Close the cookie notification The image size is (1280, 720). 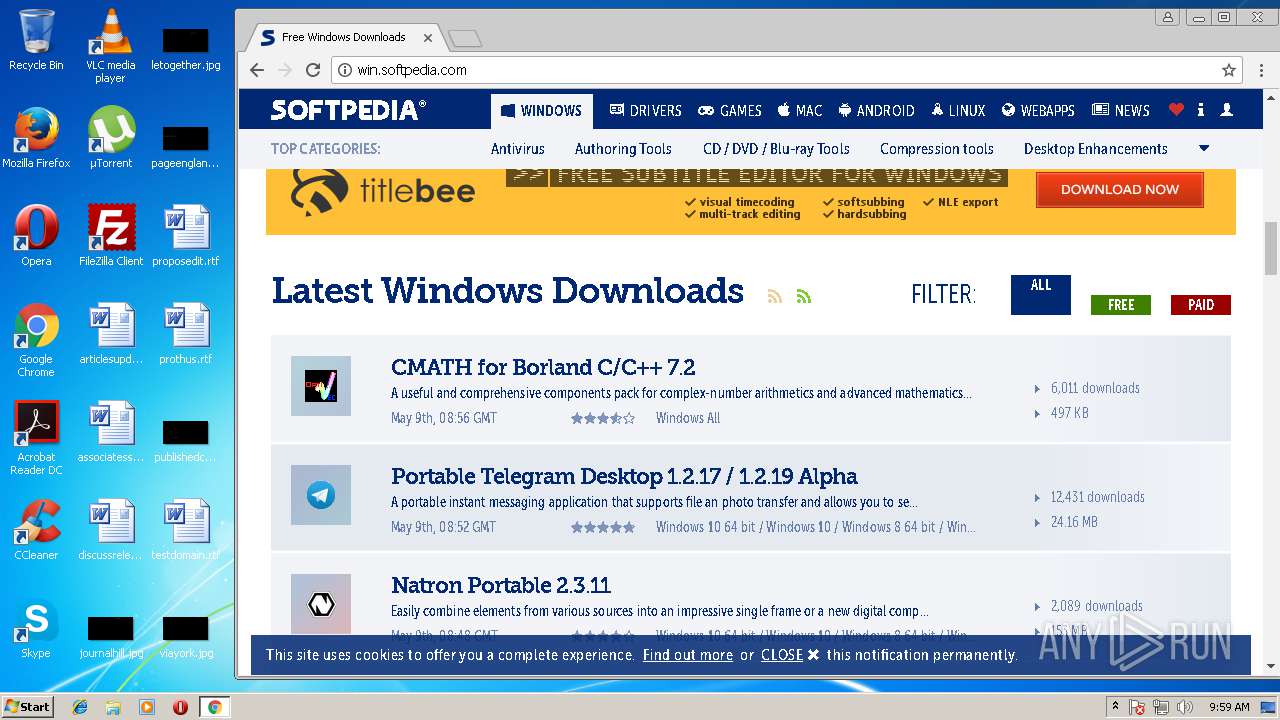click(790, 655)
